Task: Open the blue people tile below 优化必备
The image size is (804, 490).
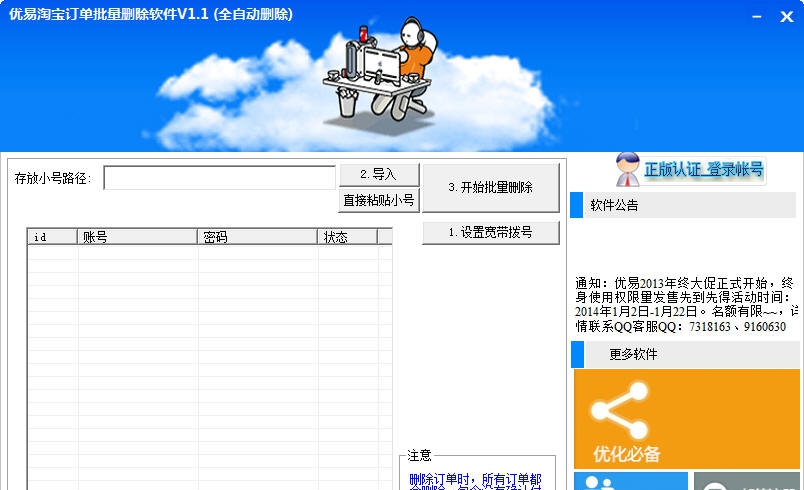Action: tap(631, 481)
